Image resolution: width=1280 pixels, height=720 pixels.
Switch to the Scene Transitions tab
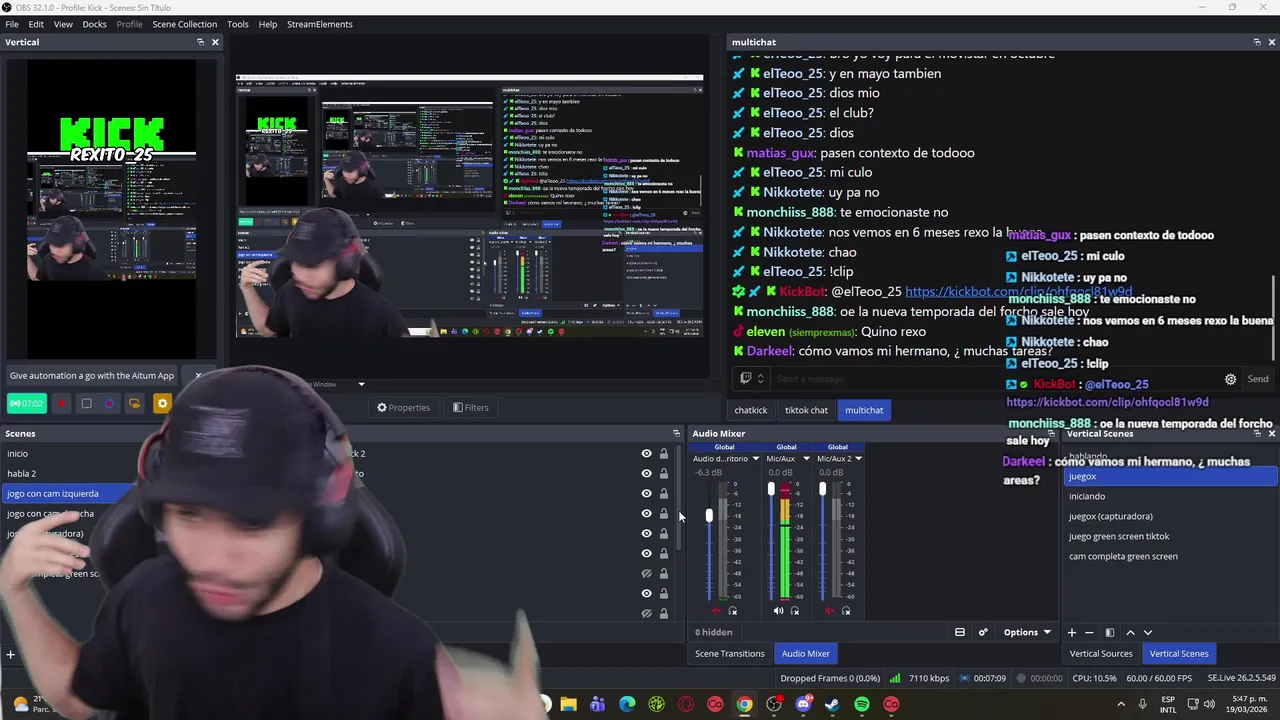coord(730,653)
